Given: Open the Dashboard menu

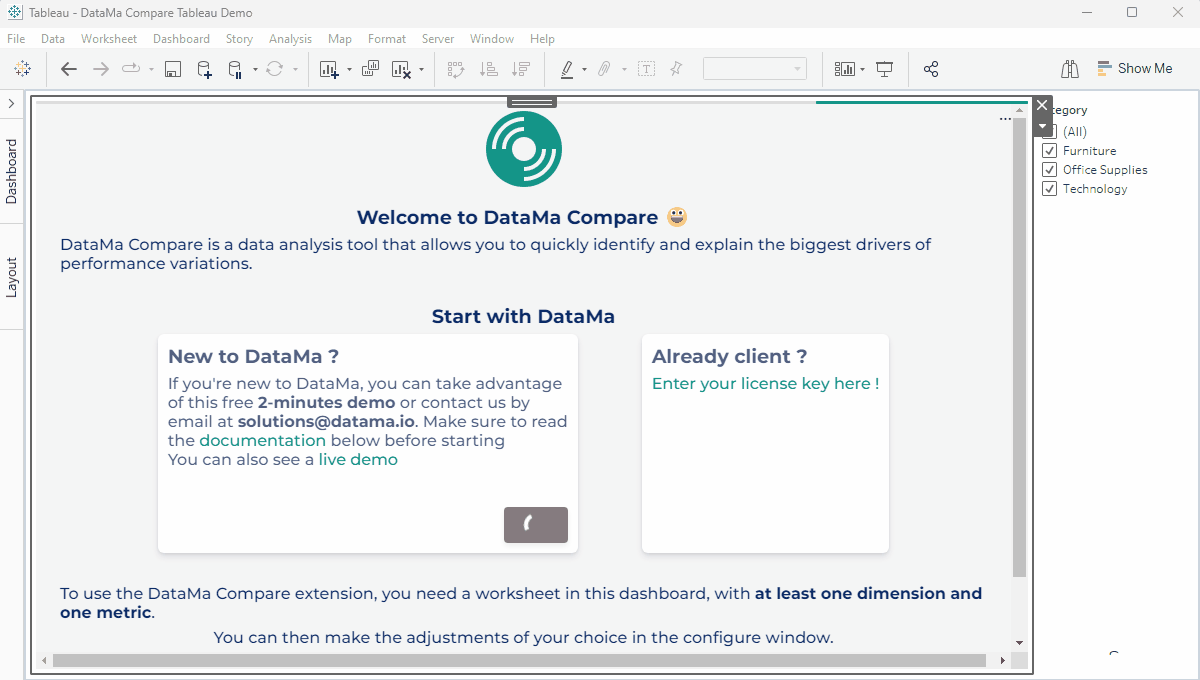Looking at the screenshot, I should 181,39.
